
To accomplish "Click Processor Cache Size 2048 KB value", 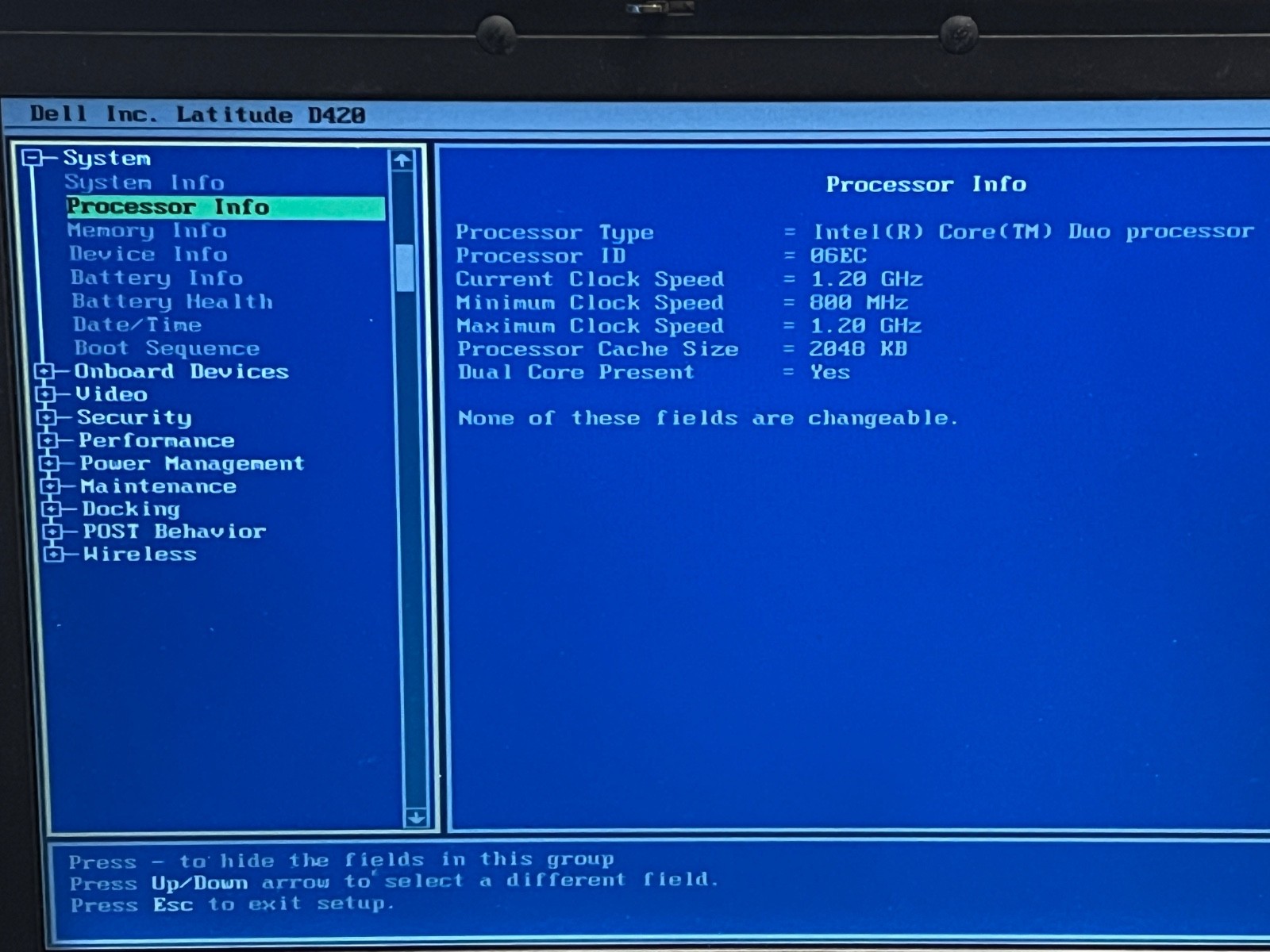I will (857, 349).
